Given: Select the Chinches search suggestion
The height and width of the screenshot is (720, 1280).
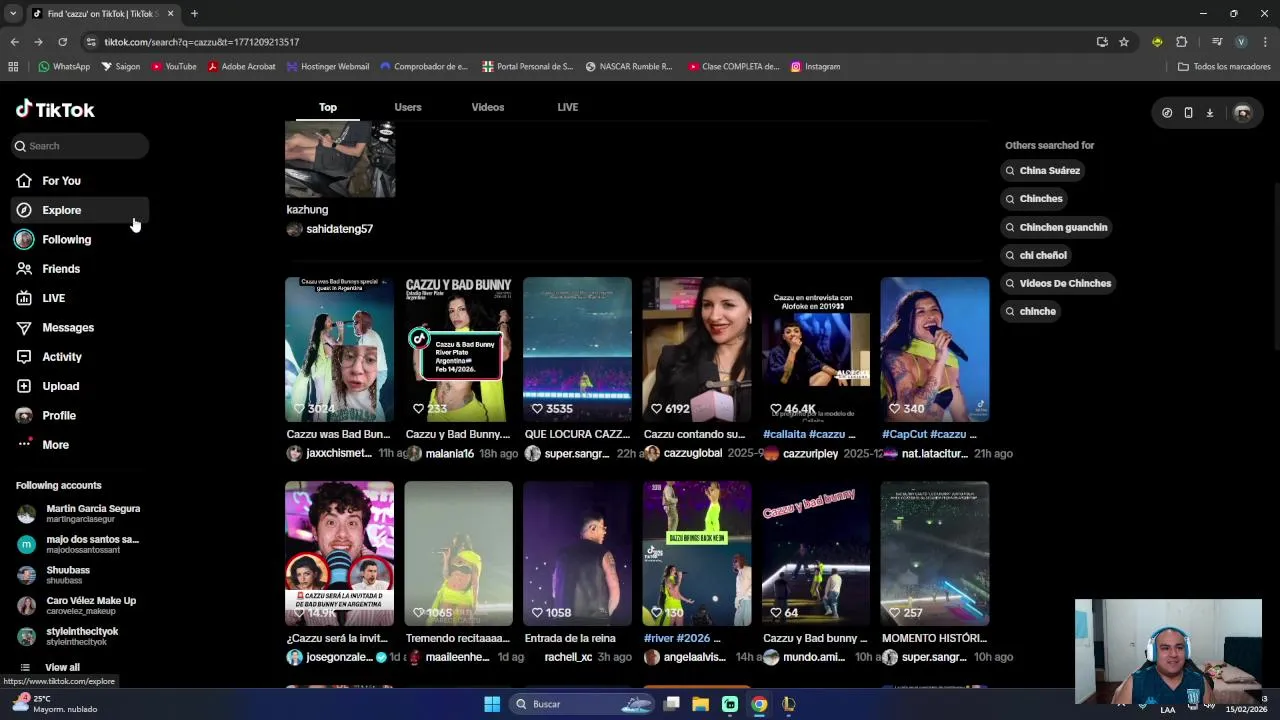Looking at the screenshot, I should pos(1034,199).
